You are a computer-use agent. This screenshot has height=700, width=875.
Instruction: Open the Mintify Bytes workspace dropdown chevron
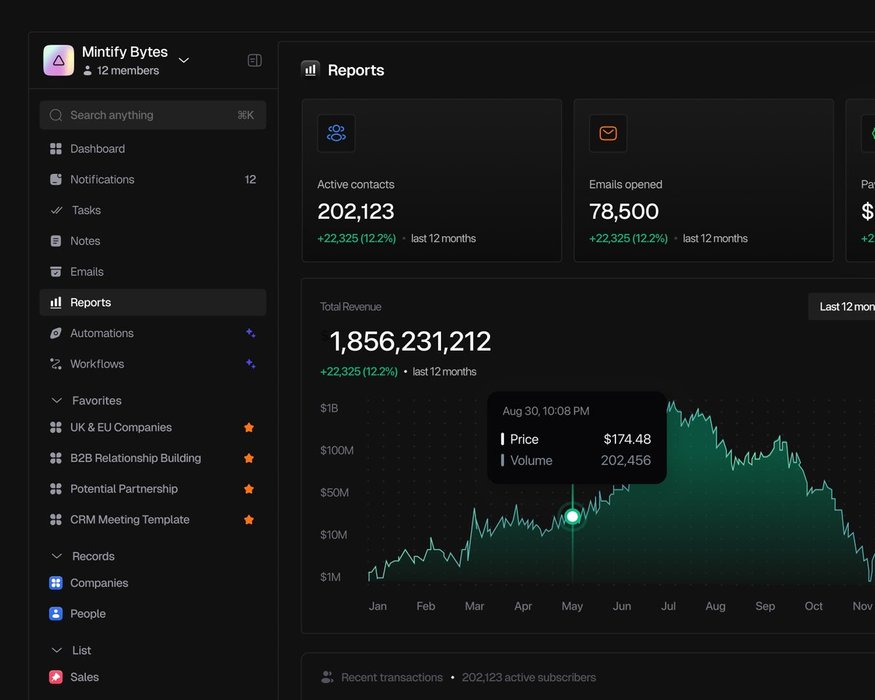point(184,61)
